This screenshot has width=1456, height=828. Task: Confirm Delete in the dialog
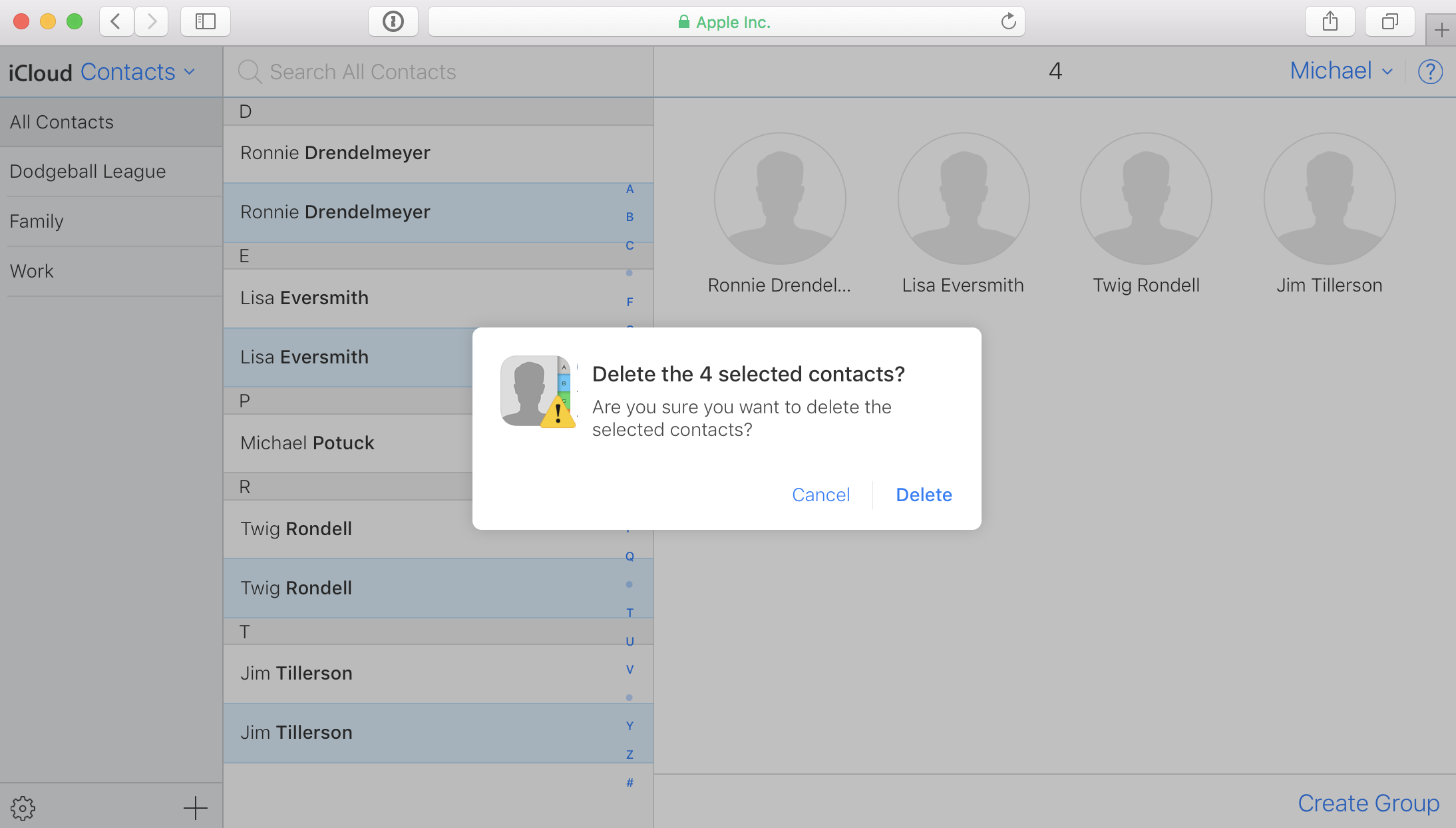[924, 495]
